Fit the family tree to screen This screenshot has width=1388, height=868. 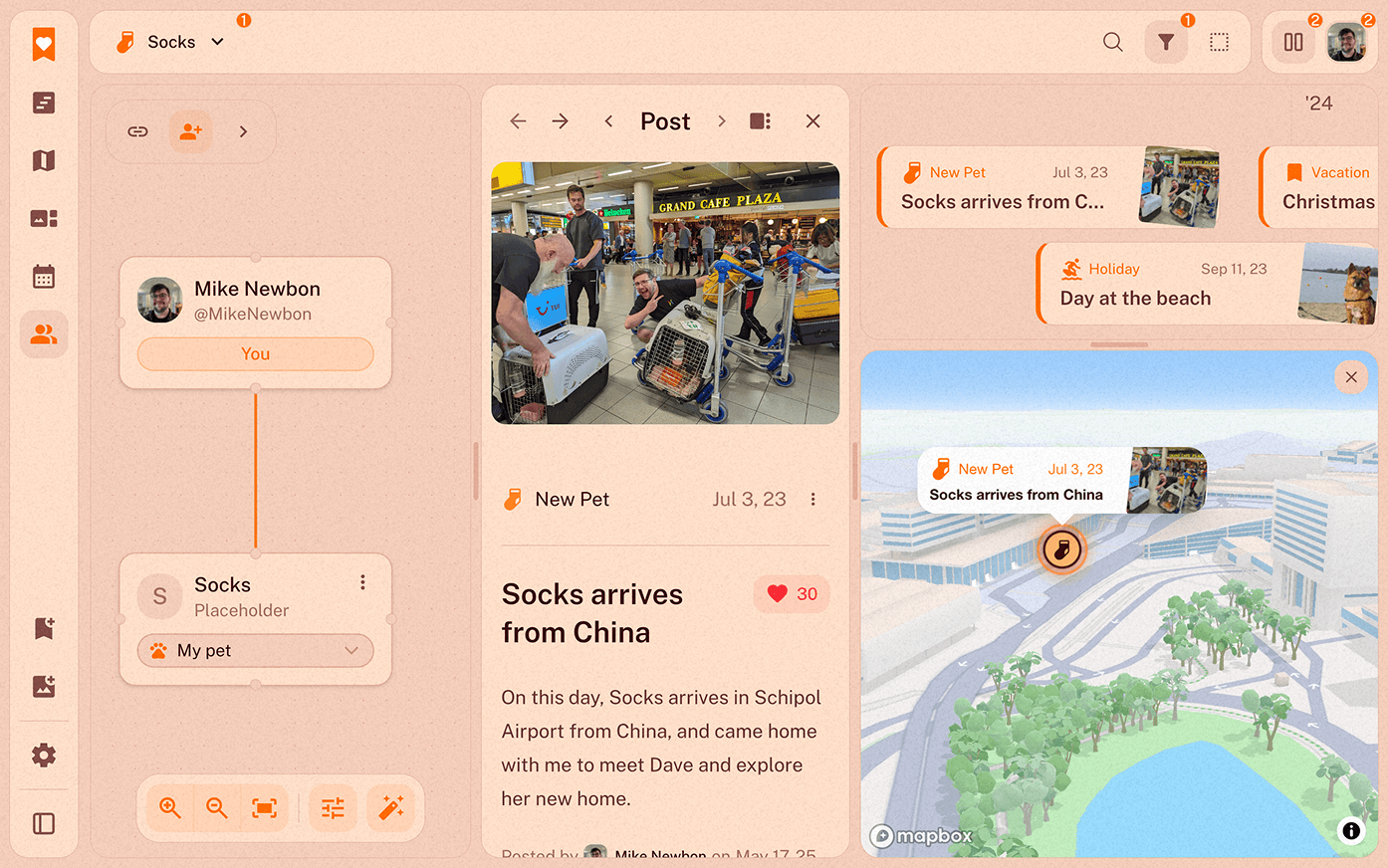point(265,807)
